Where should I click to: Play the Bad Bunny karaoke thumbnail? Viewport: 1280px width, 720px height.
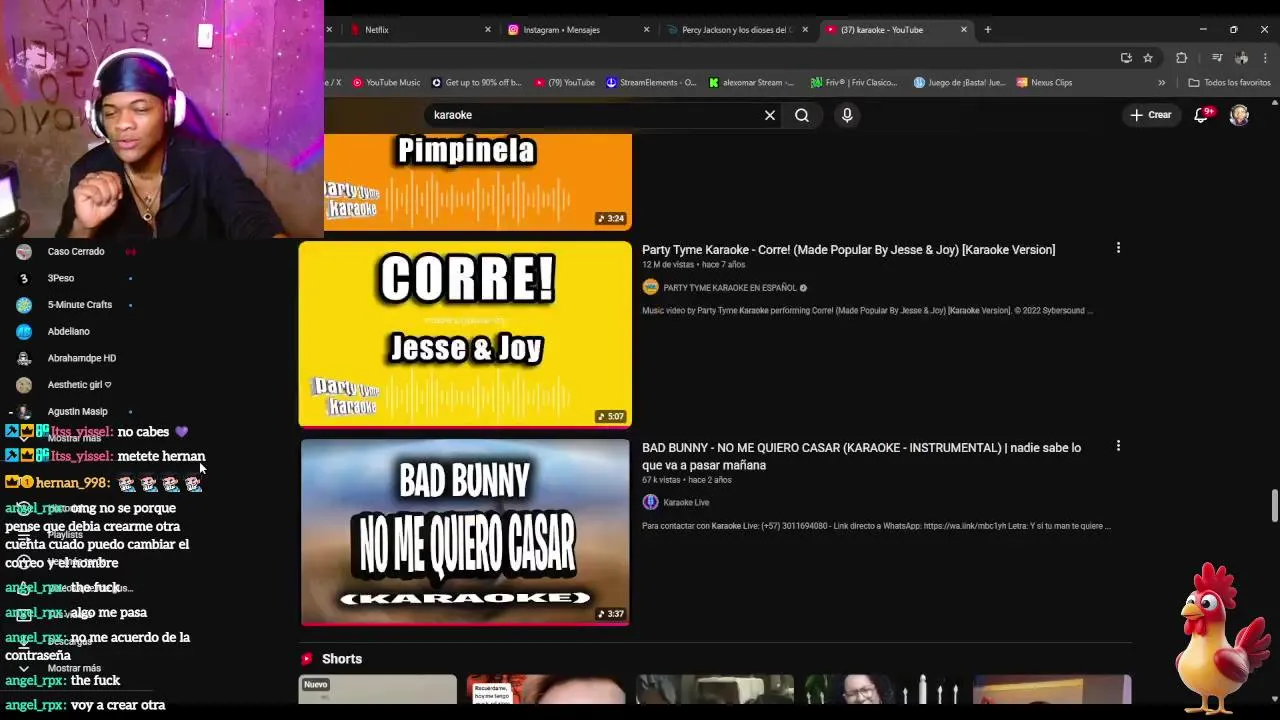466,532
